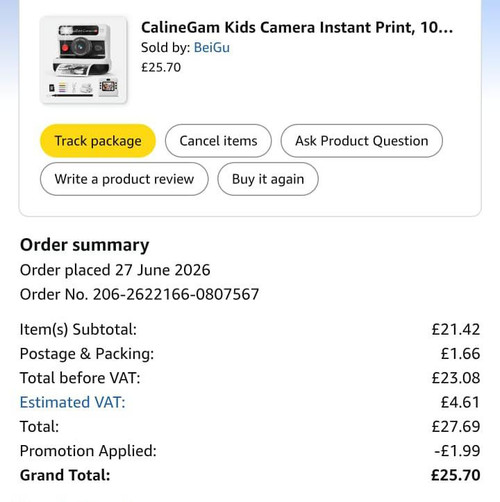
Task: Choose Write a product review
Action: point(124,179)
